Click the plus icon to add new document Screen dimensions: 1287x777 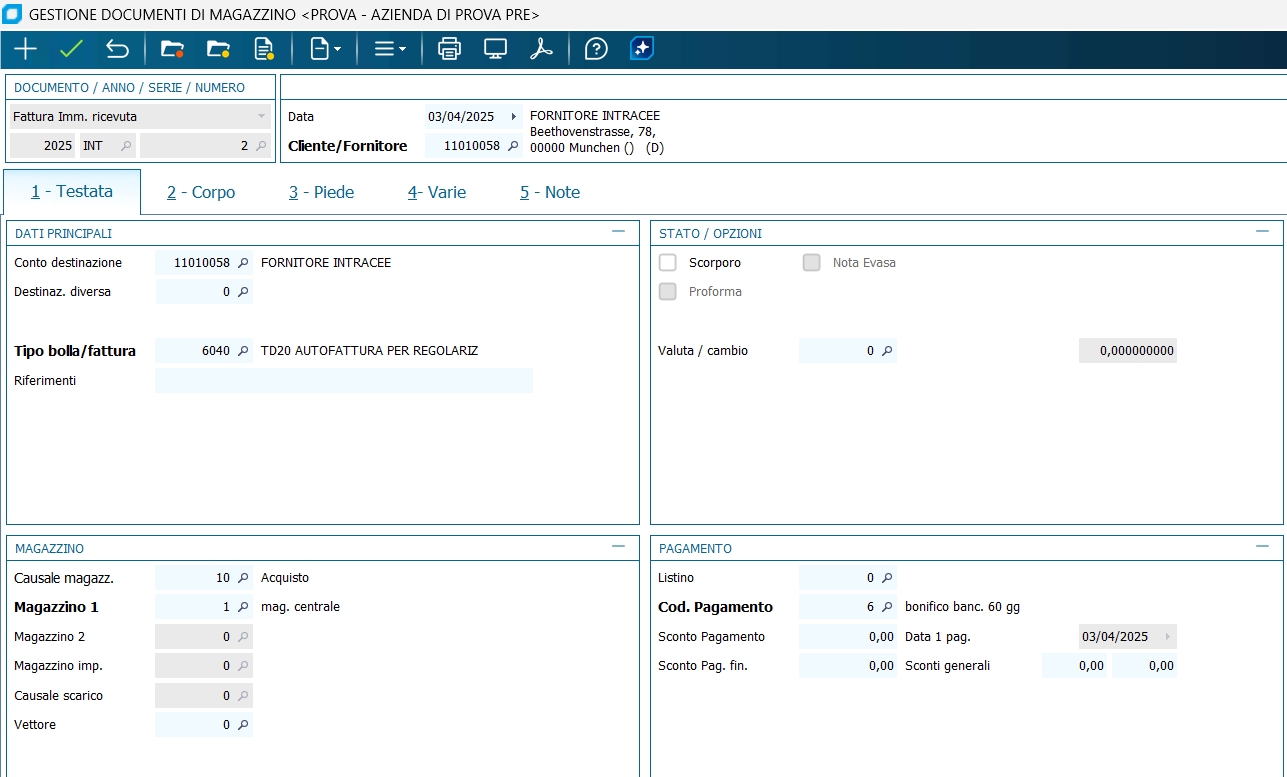25,49
